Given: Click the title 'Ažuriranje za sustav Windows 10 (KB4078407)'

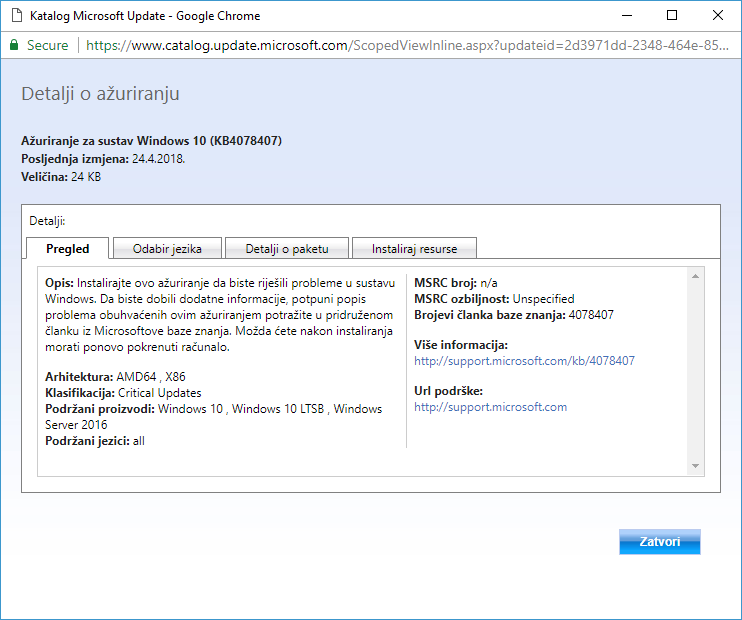Looking at the screenshot, I should (x=151, y=141).
